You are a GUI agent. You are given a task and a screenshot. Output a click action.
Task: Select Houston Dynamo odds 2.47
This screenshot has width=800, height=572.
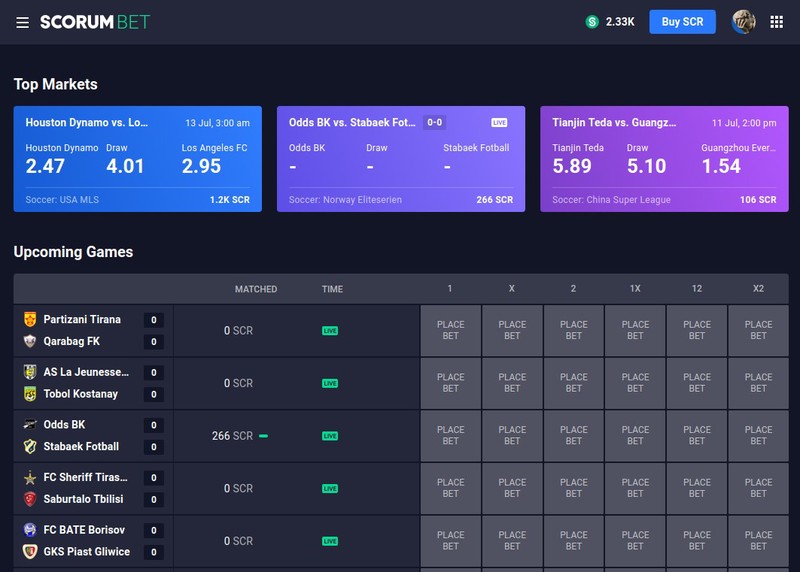coord(45,166)
